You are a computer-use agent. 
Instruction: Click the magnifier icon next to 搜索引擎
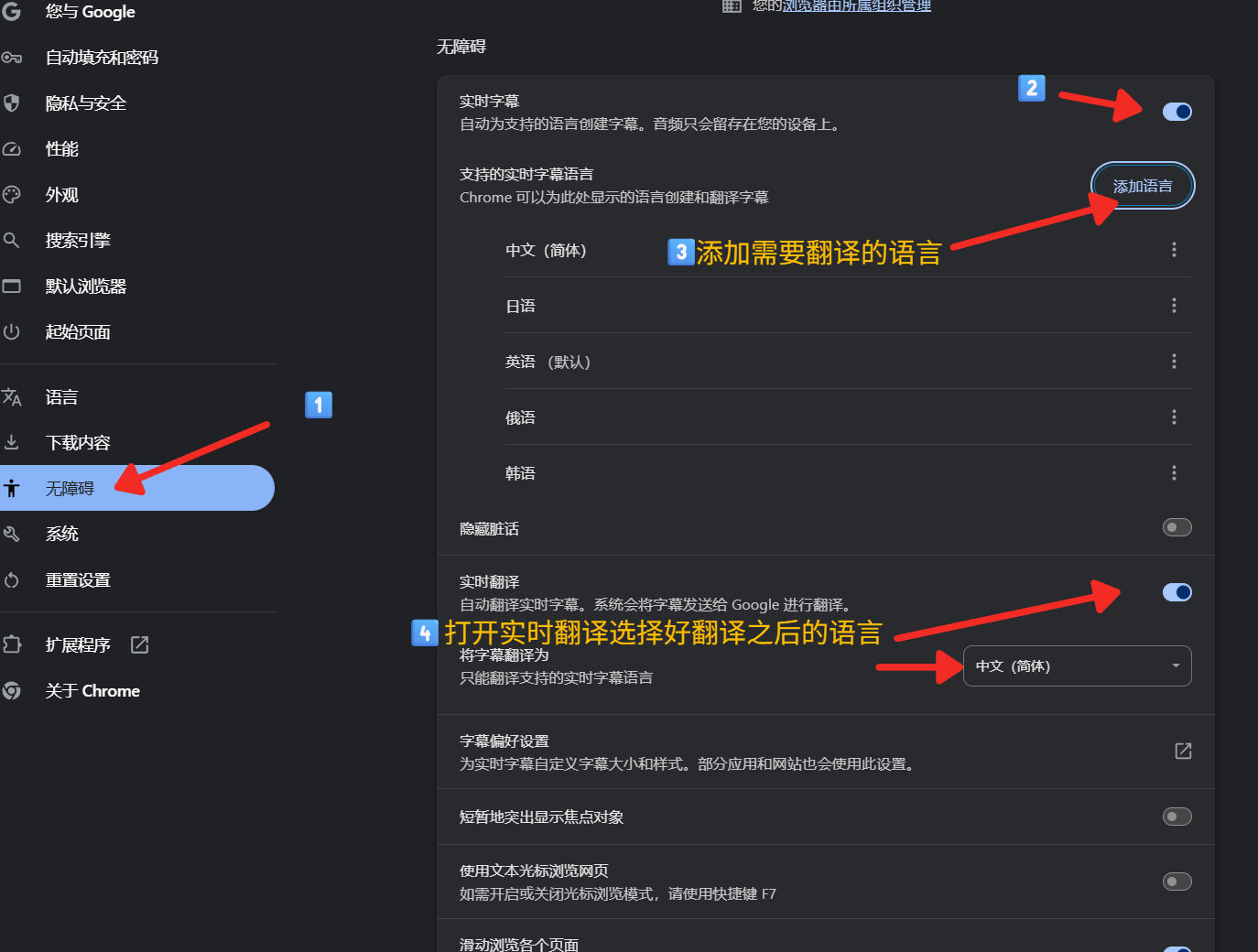pos(11,240)
